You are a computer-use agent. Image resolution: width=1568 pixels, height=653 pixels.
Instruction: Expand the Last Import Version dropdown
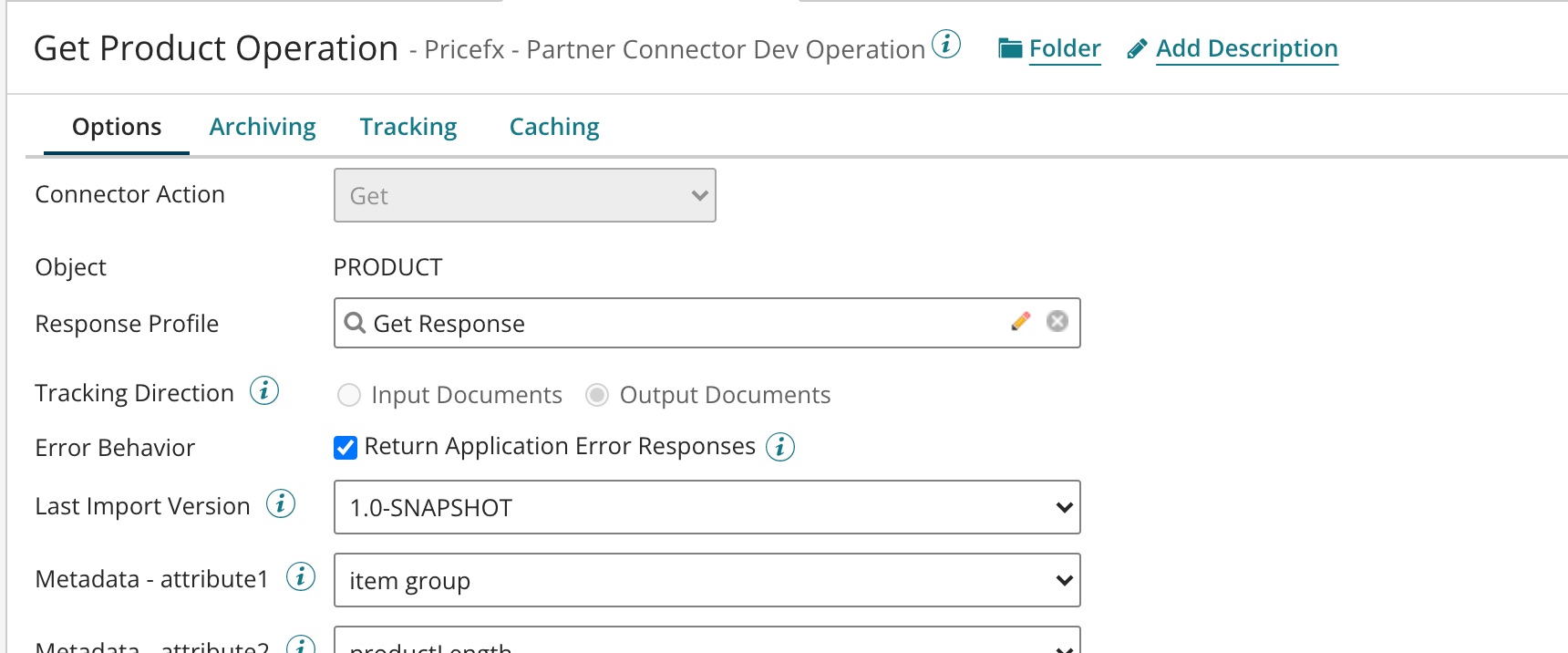[707, 507]
